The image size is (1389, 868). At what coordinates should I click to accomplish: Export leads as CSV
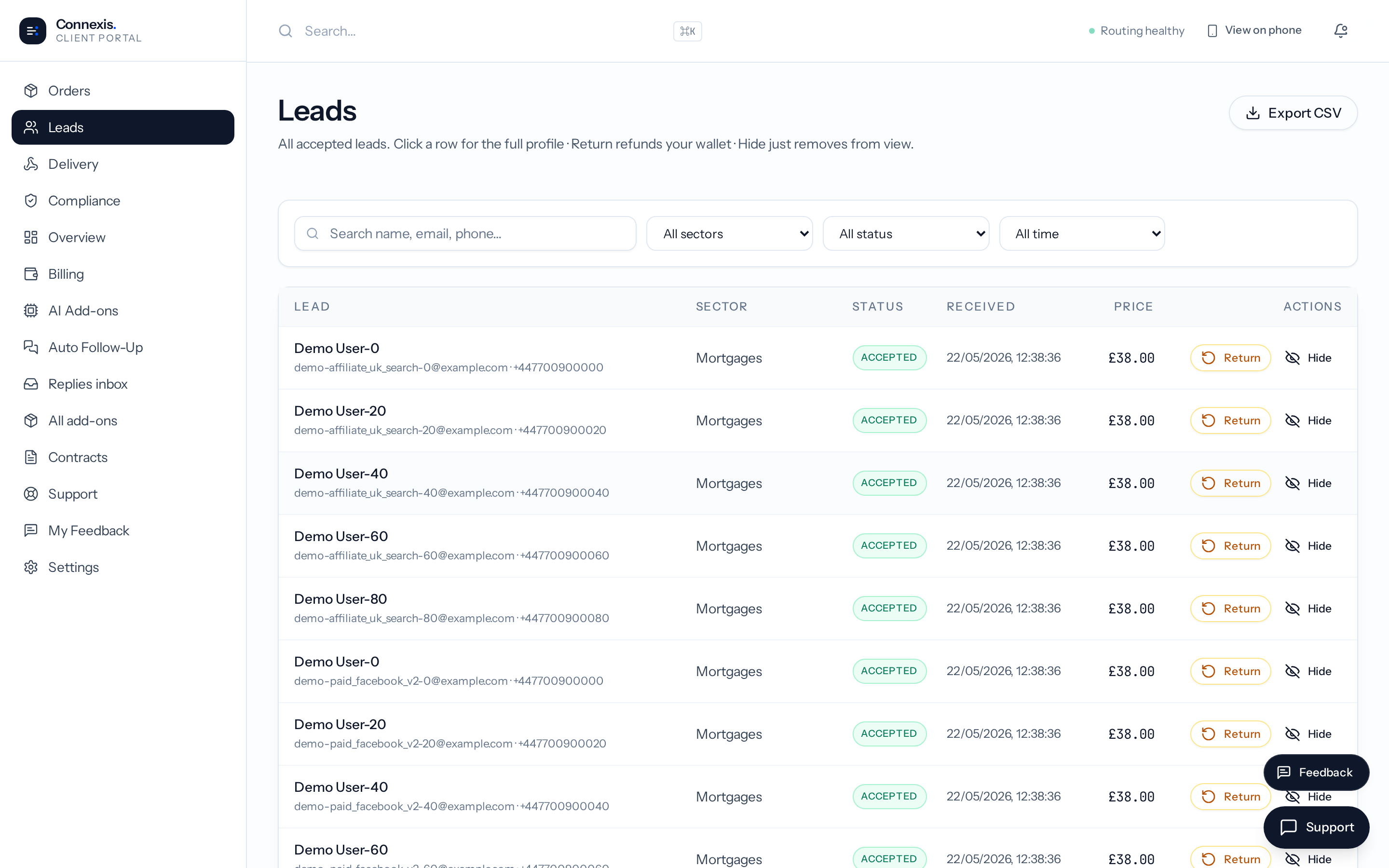tap(1293, 113)
